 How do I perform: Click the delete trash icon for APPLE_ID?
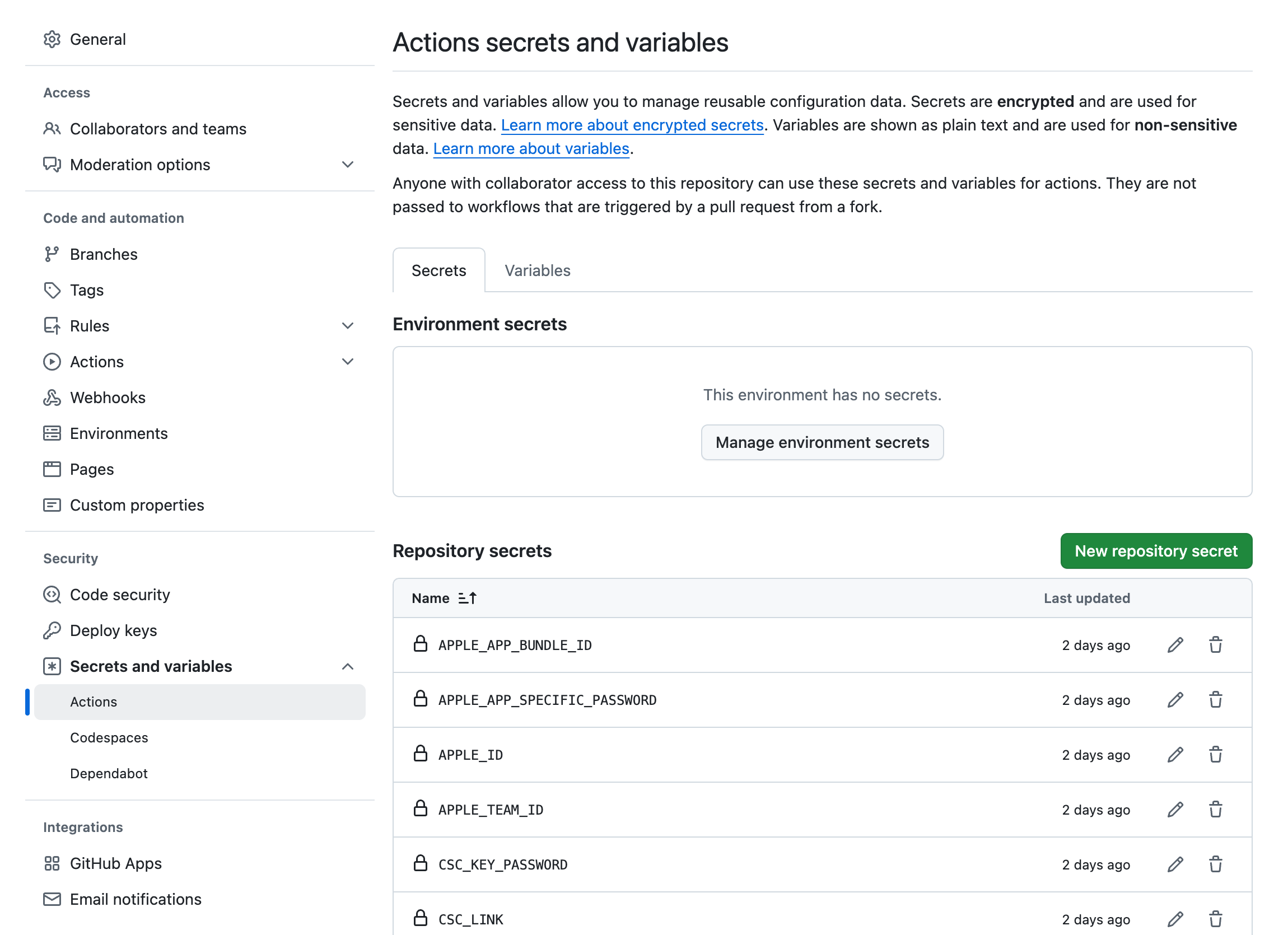coord(1217,754)
